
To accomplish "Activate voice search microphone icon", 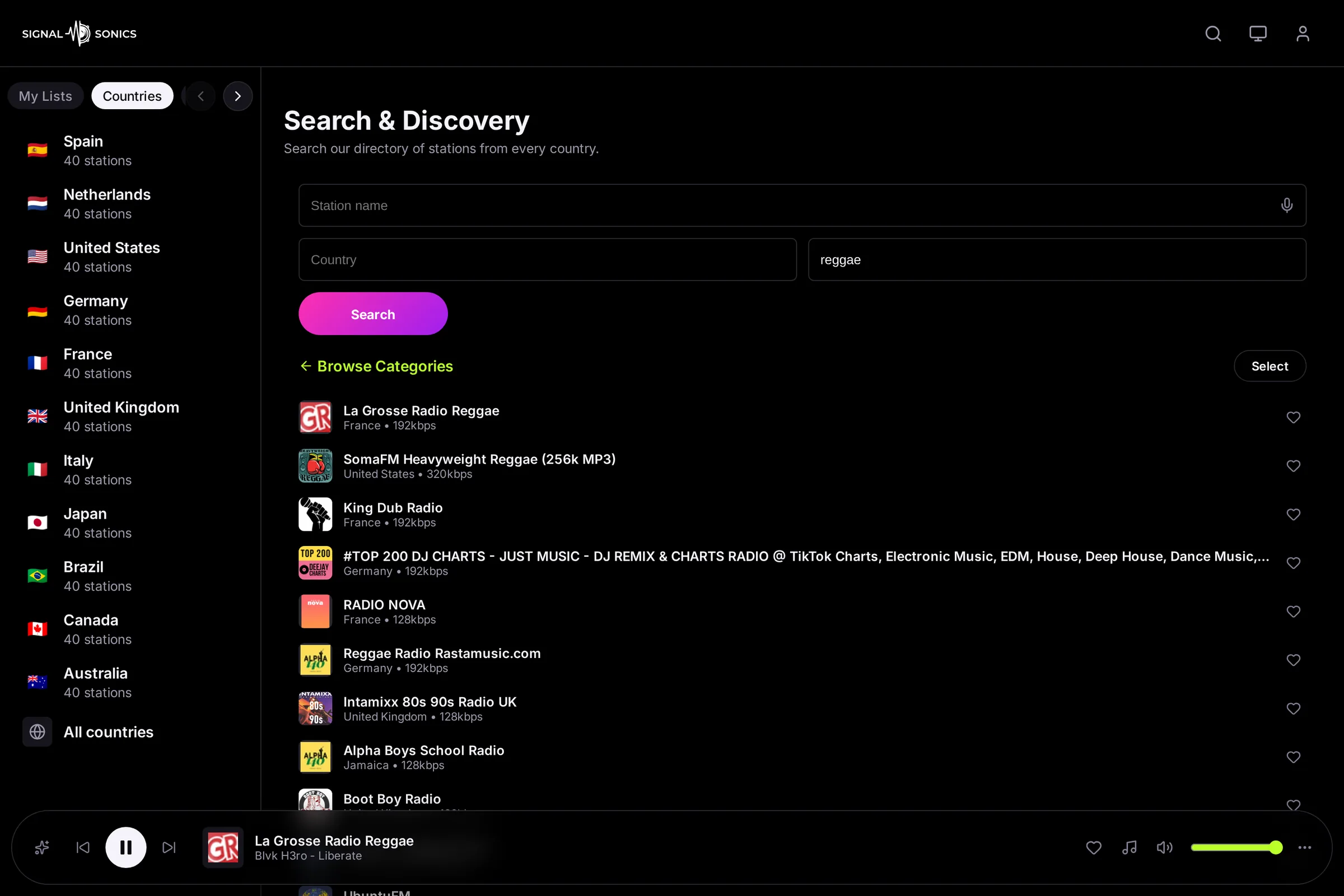I will tap(1286, 205).
